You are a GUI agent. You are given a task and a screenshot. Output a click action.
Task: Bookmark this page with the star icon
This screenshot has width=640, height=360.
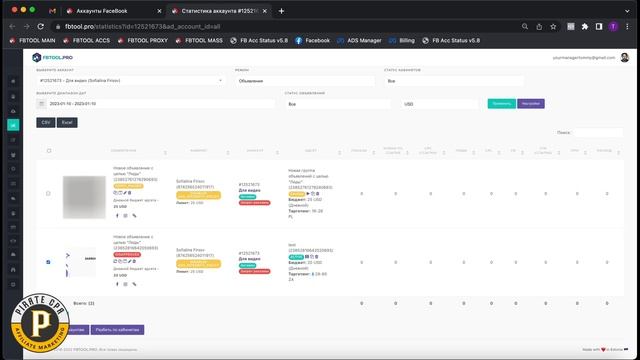(553, 27)
